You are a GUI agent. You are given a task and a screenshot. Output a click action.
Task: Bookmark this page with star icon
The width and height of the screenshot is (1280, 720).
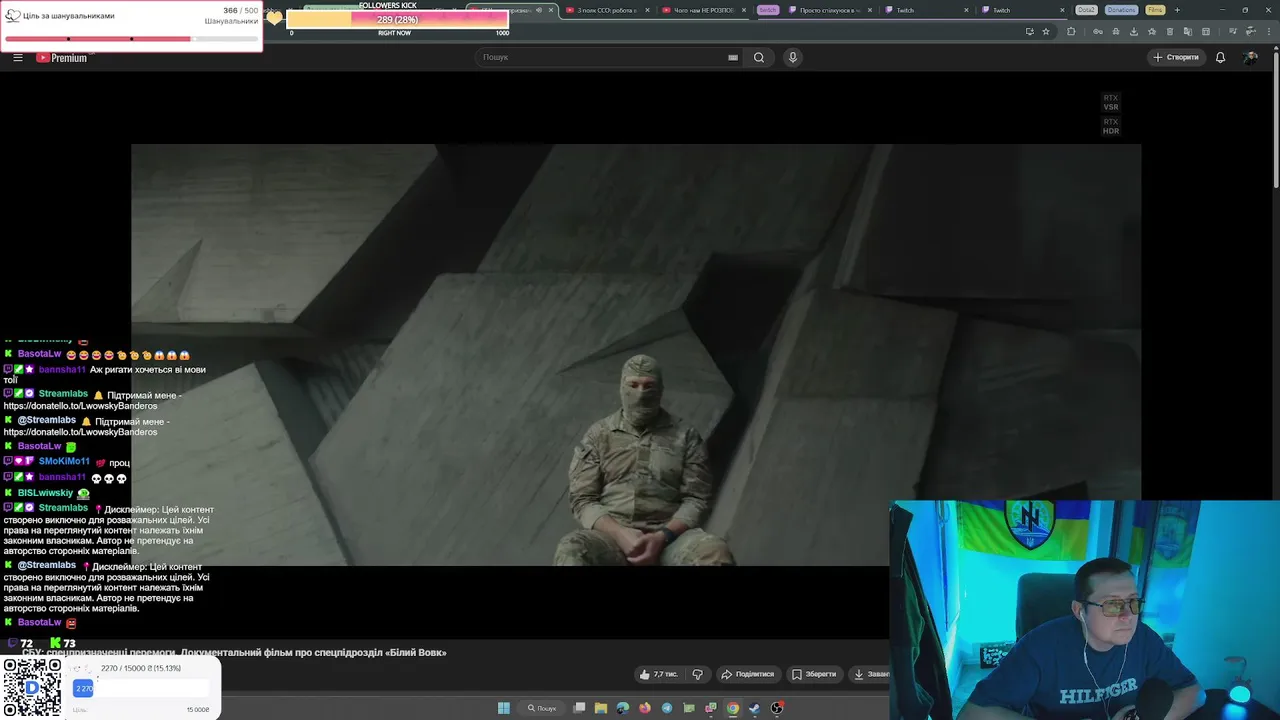point(1046,31)
